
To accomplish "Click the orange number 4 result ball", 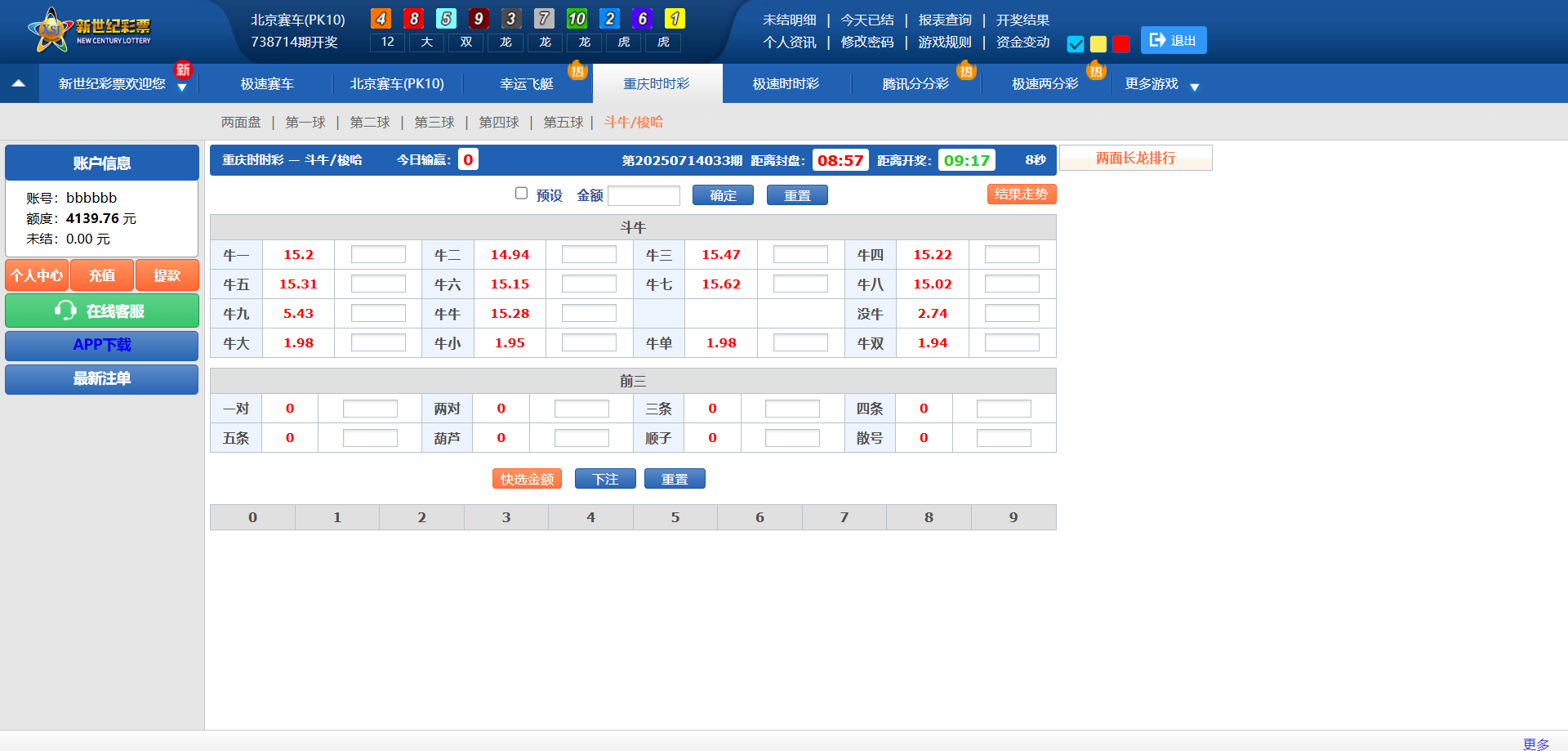I will pos(381,19).
